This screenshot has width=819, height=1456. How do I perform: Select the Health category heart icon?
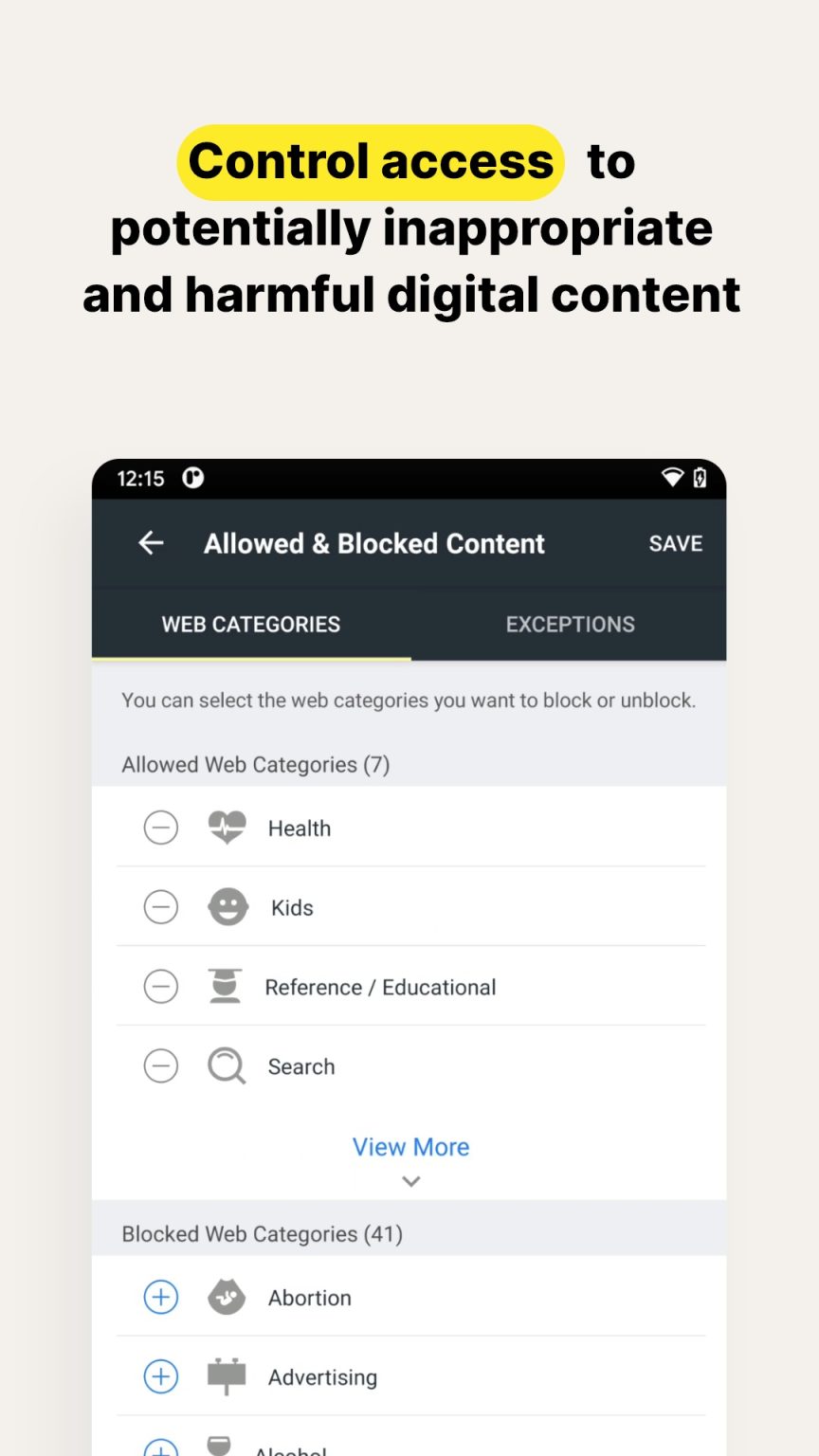pos(227,827)
